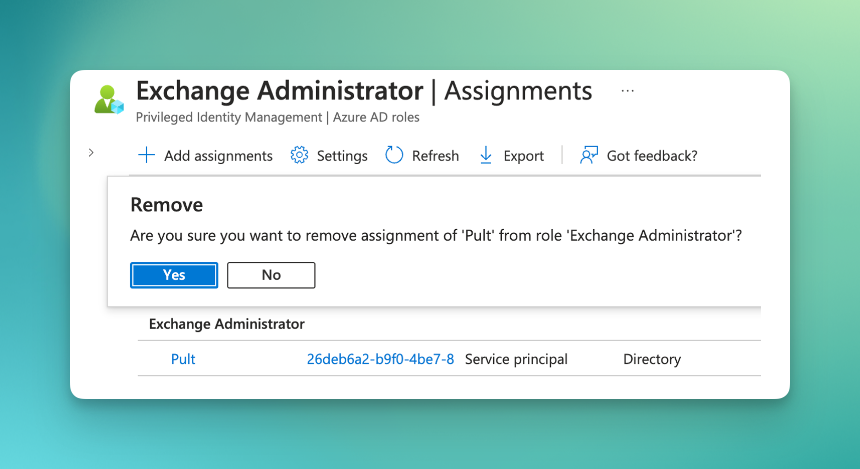This screenshot has width=860, height=469.
Task: Open the 26deb6a2-b9f0-4be7-8 object ID link
Action: pyautogui.click(x=380, y=359)
